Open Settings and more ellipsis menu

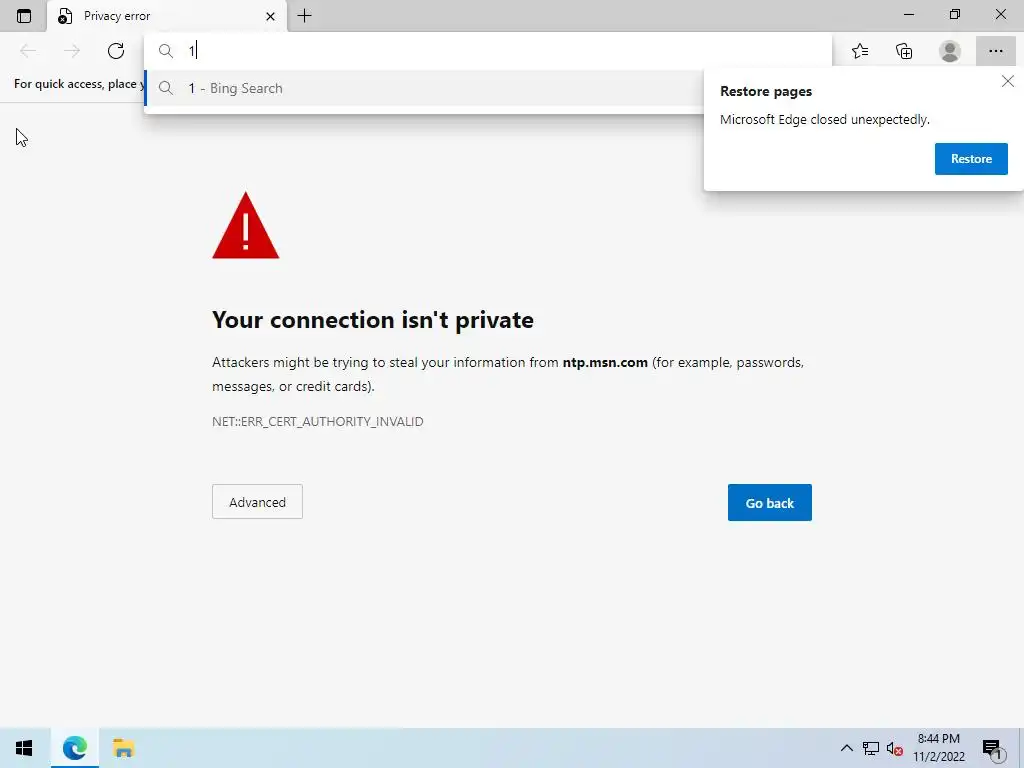click(x=995, y=51)
